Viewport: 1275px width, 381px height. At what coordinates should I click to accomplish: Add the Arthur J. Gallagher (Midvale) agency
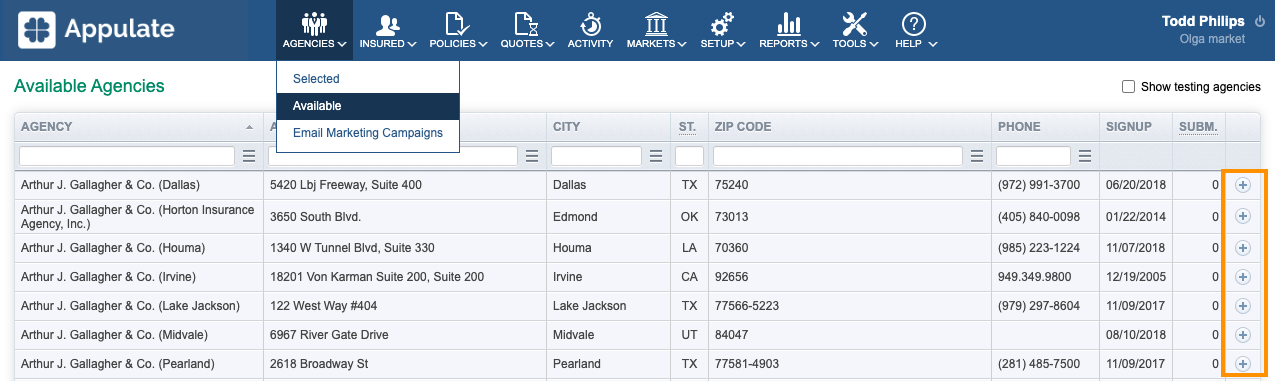(x=1243, y=334)
